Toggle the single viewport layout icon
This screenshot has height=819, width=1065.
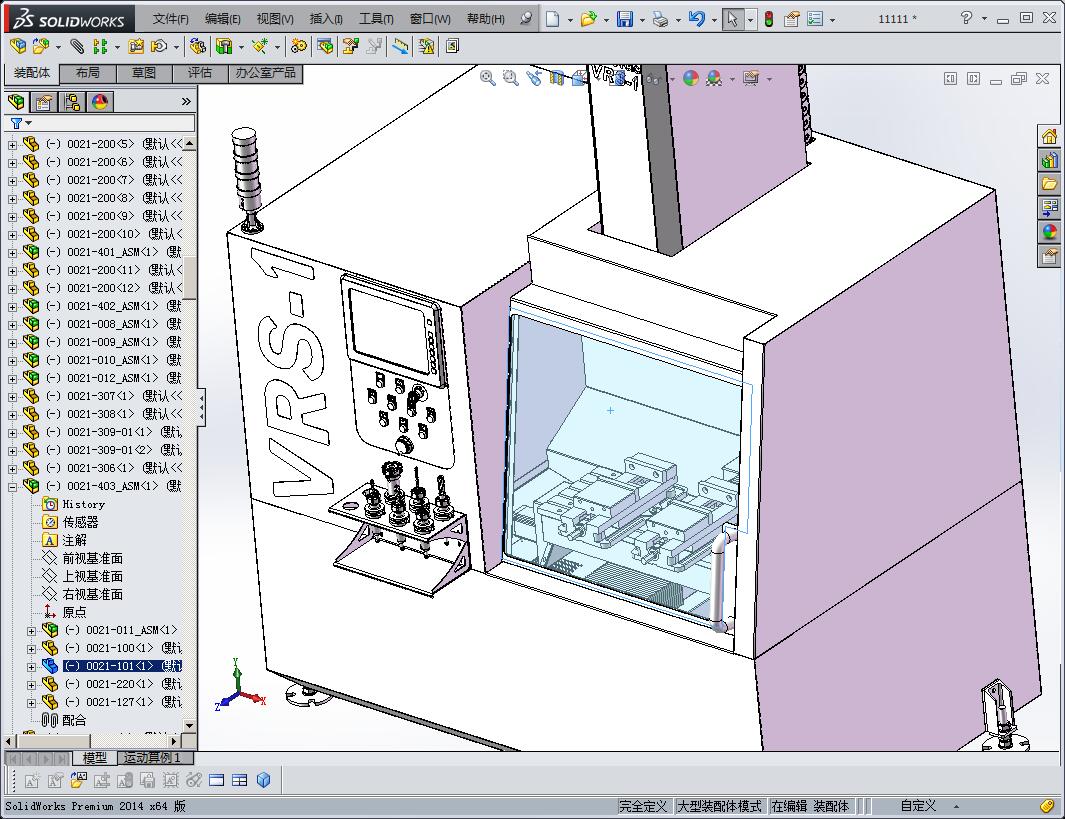click(x=217, y=781)
